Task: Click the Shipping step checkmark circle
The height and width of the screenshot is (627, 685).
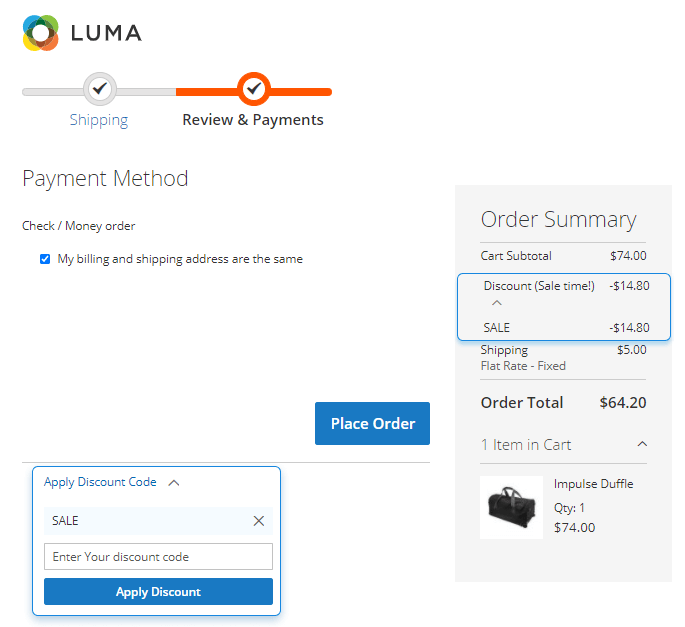Action: point(99,89)
